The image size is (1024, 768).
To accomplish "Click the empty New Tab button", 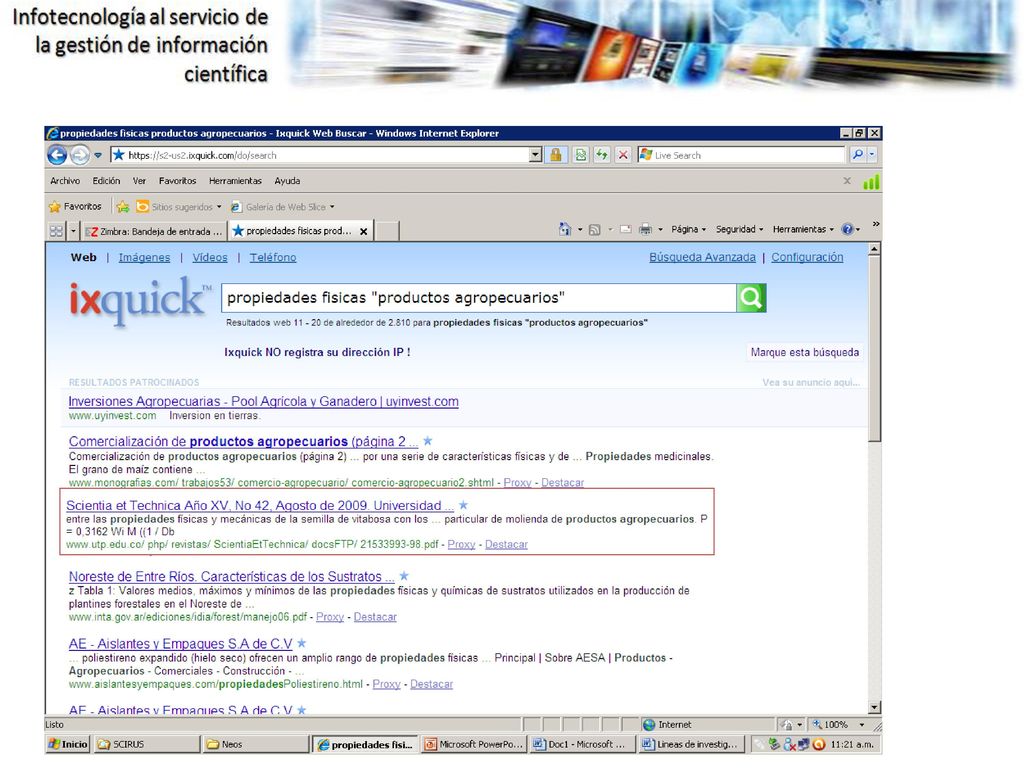I will pos(386,231).
